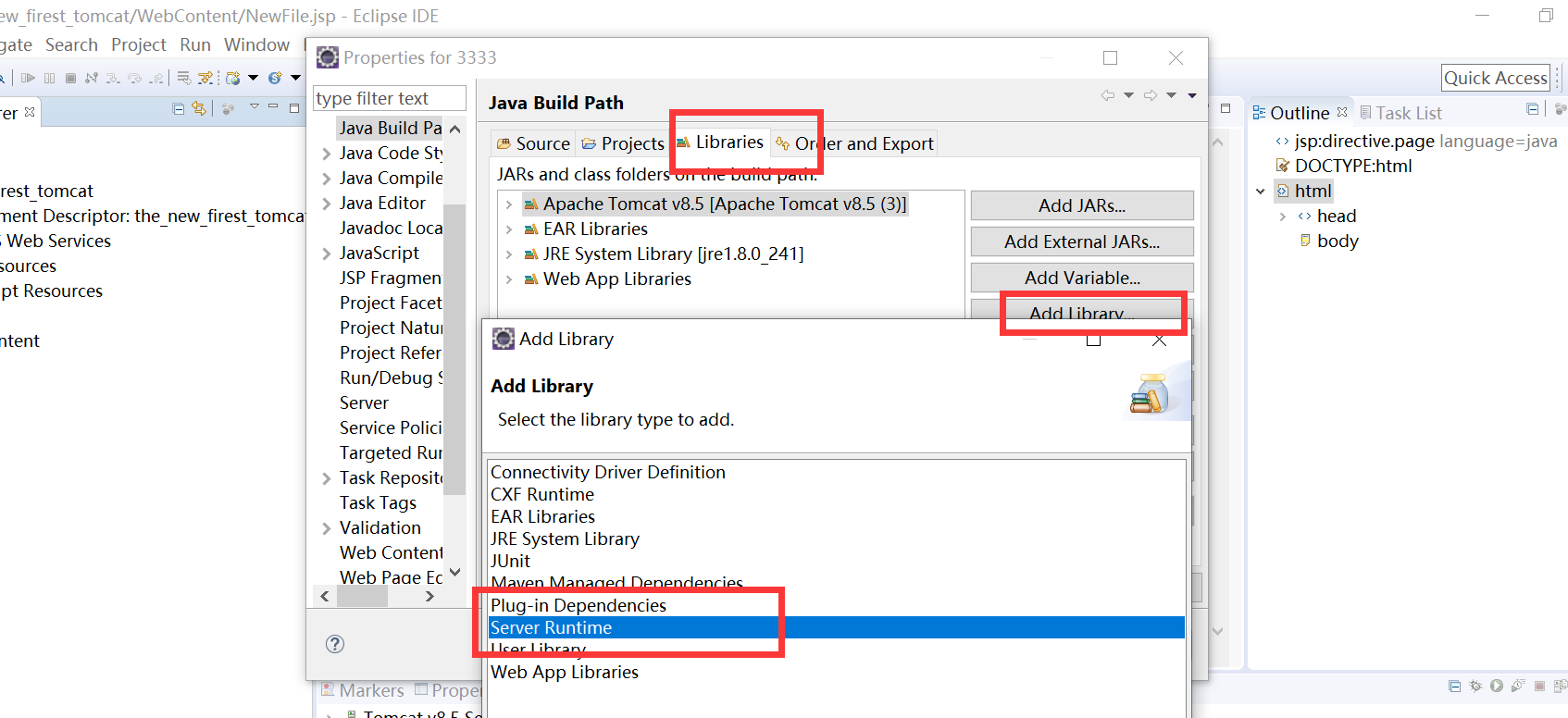
Task: Click the globe-with-star new web project icon
Action: 233,79
